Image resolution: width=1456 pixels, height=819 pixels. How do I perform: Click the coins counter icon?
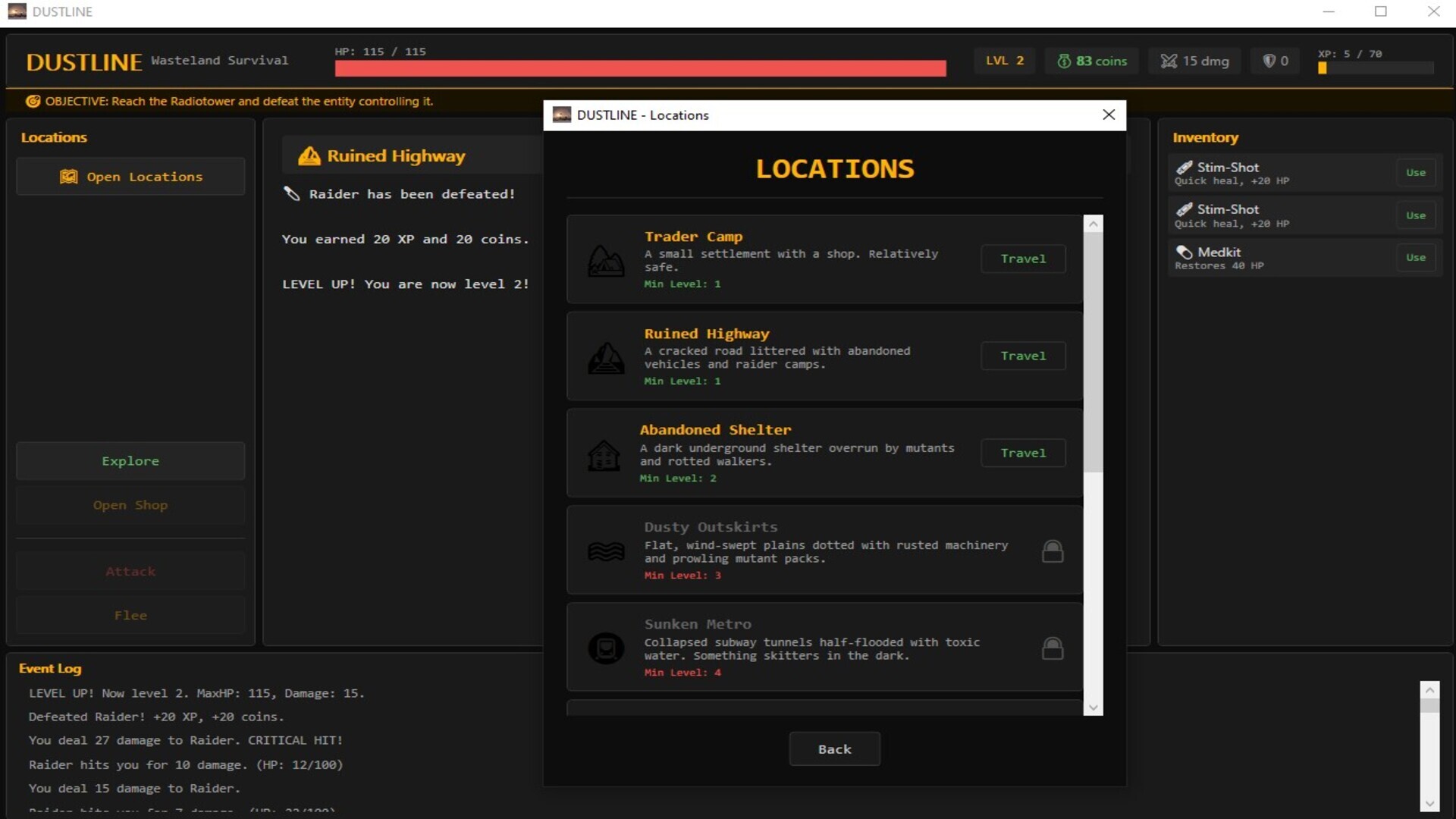pos(1064,61)
